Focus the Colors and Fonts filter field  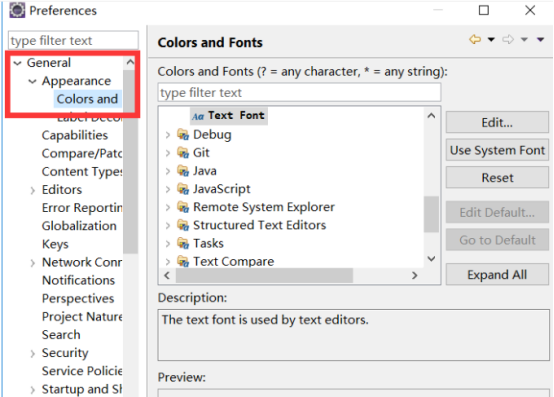(x=299, y=93)
